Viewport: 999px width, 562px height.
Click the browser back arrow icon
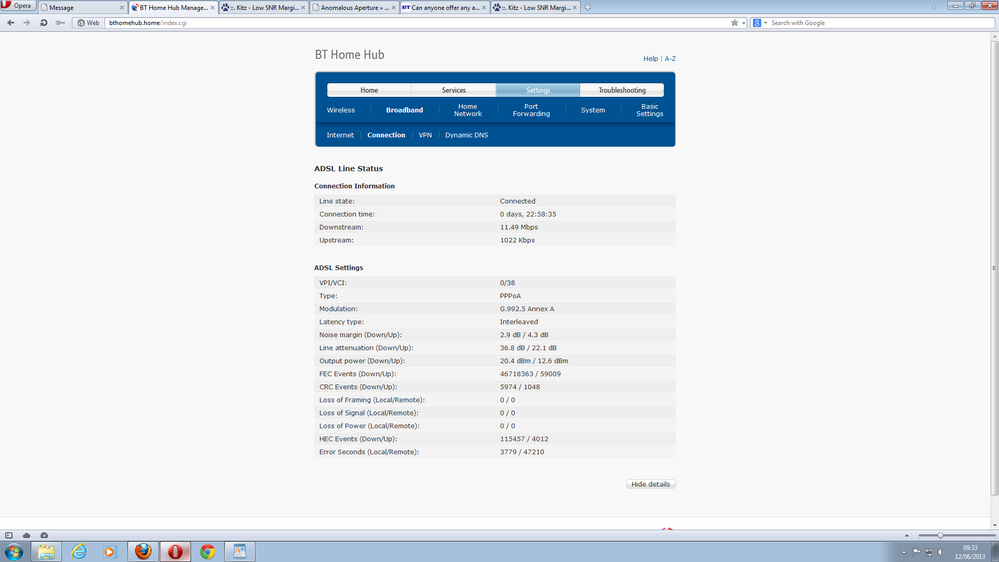click(11, 23)
